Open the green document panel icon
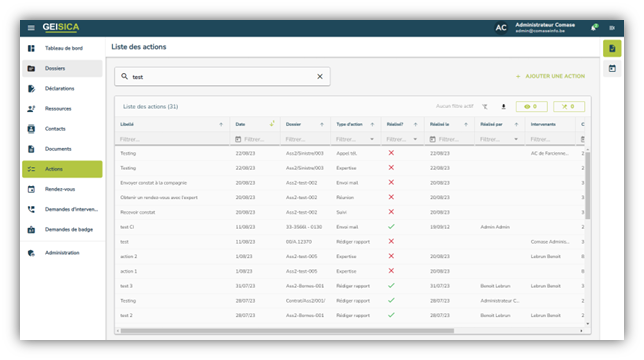Screen dimensions: 644x360 (612, 48)
